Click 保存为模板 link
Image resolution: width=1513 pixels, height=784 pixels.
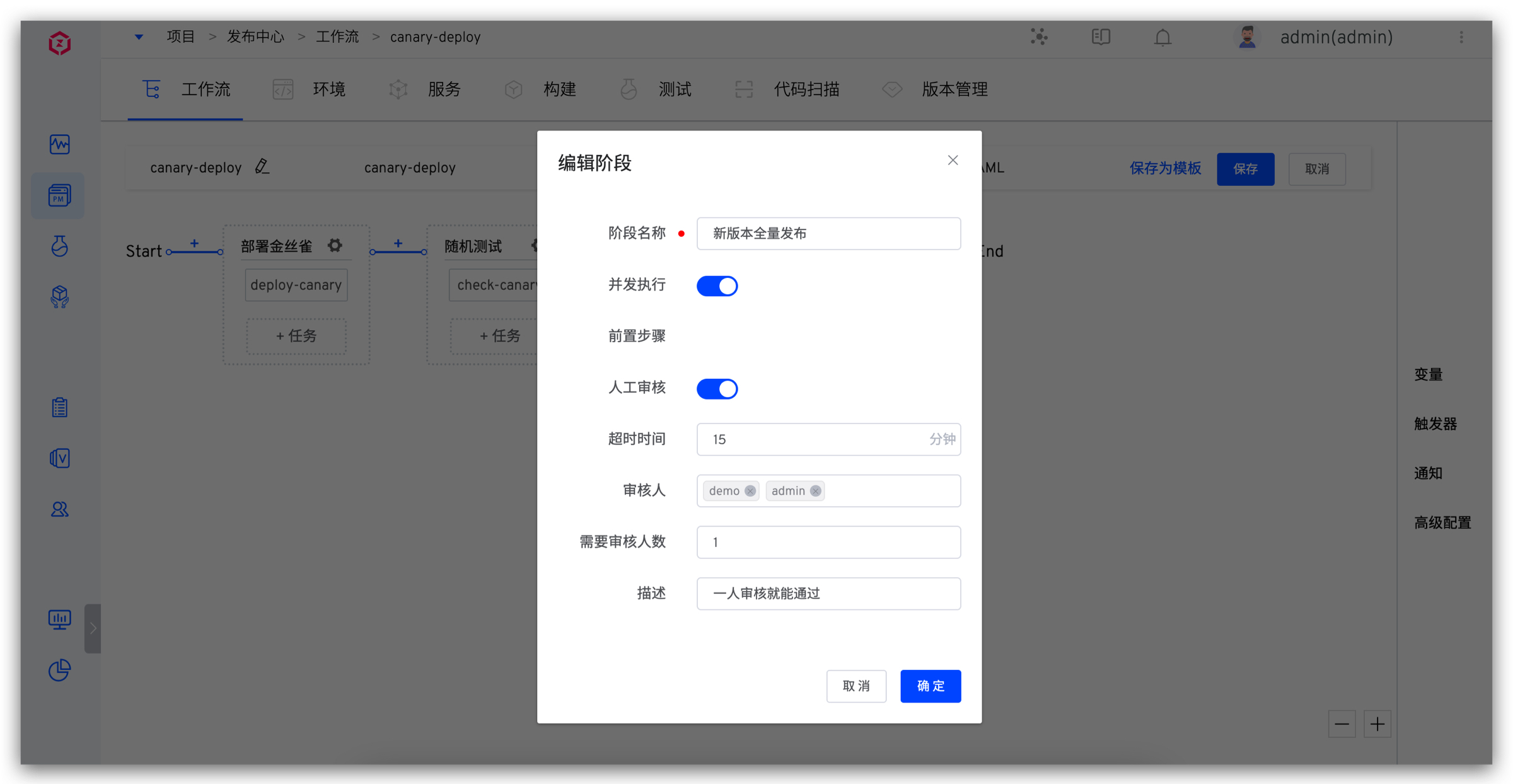[x=1165, y=168]
